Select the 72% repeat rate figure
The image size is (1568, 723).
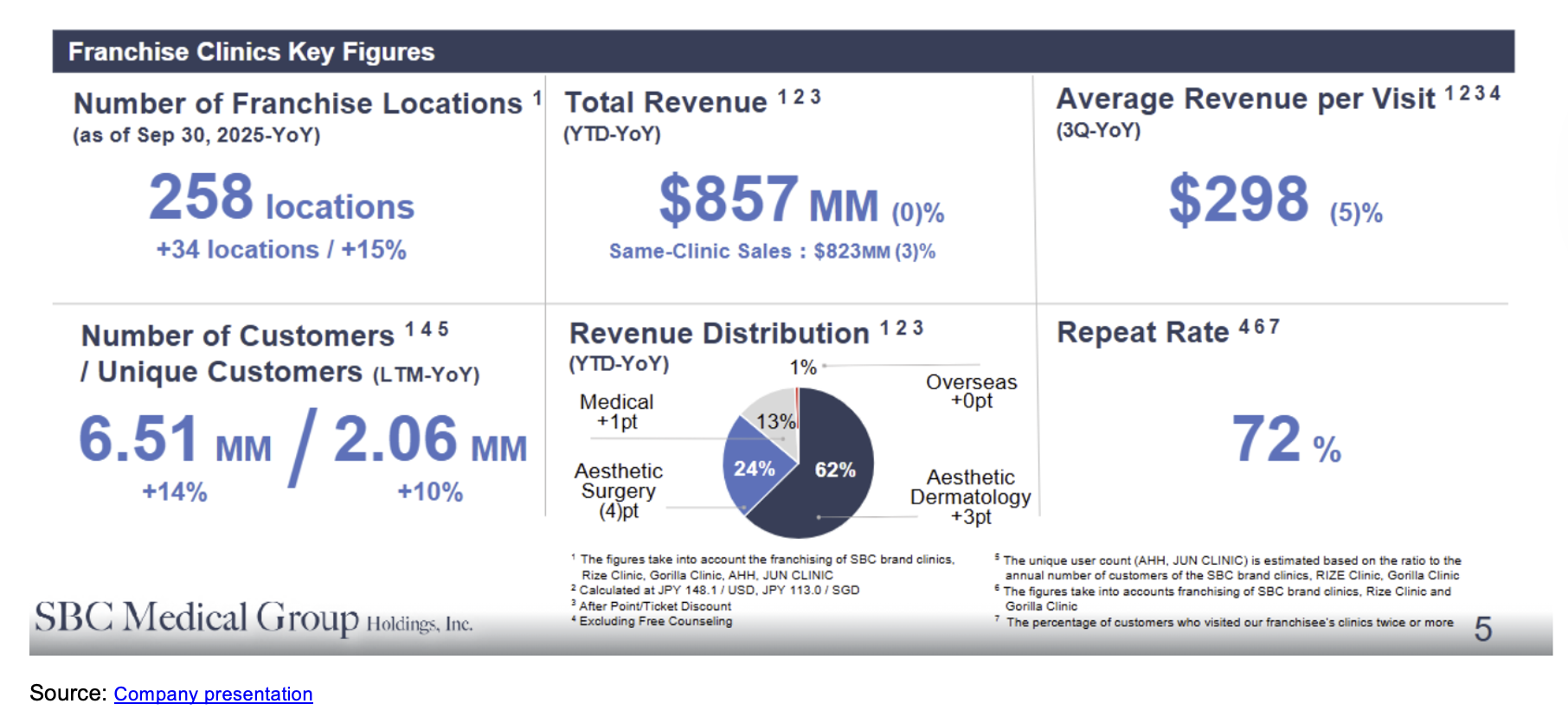1285,439
